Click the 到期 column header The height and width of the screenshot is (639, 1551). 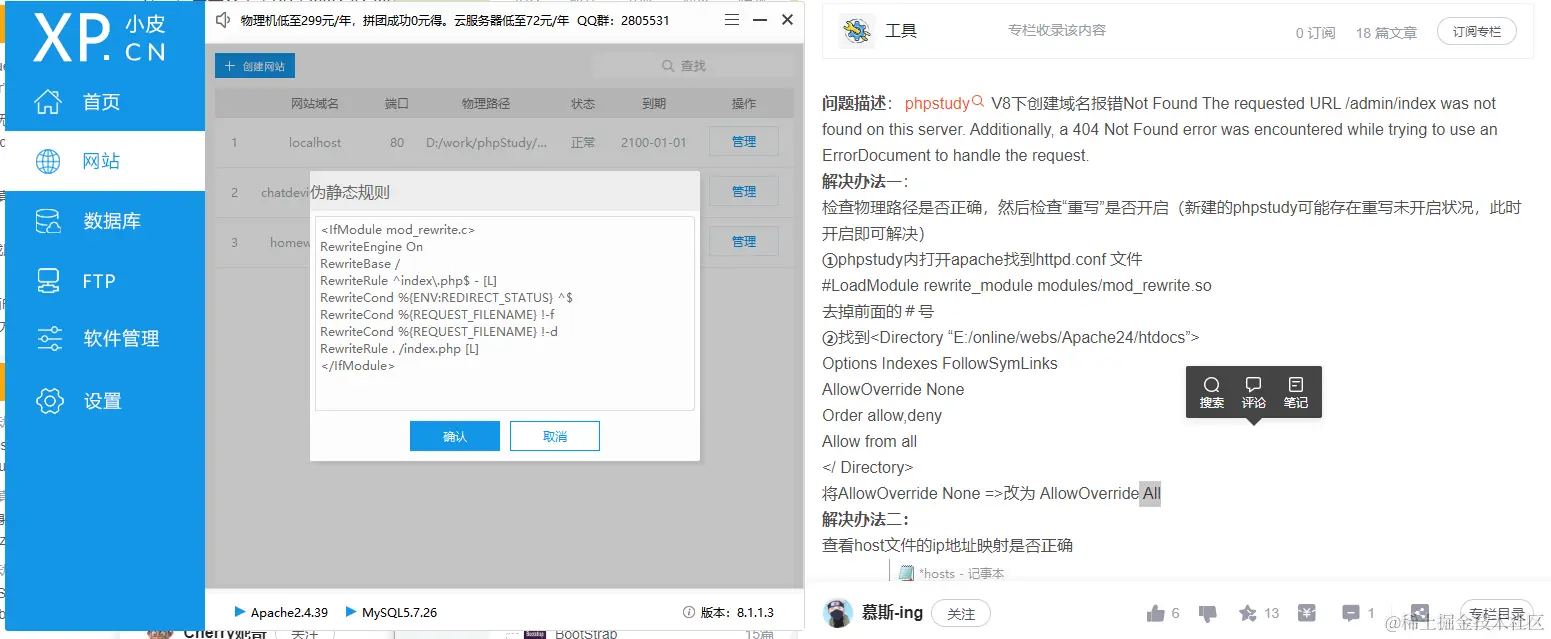[654, 104]
